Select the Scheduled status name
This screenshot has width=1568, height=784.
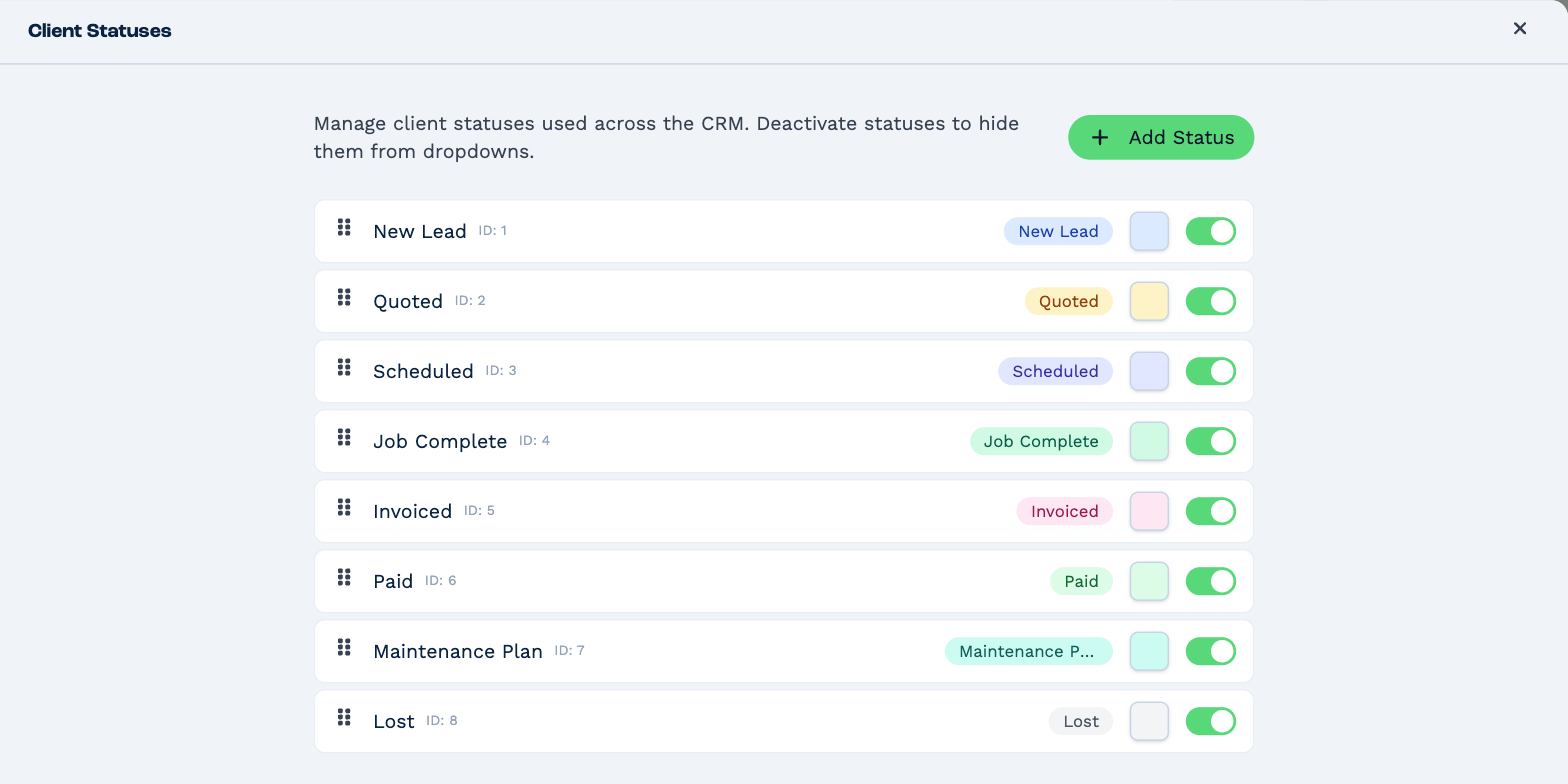tap(423, 371)
